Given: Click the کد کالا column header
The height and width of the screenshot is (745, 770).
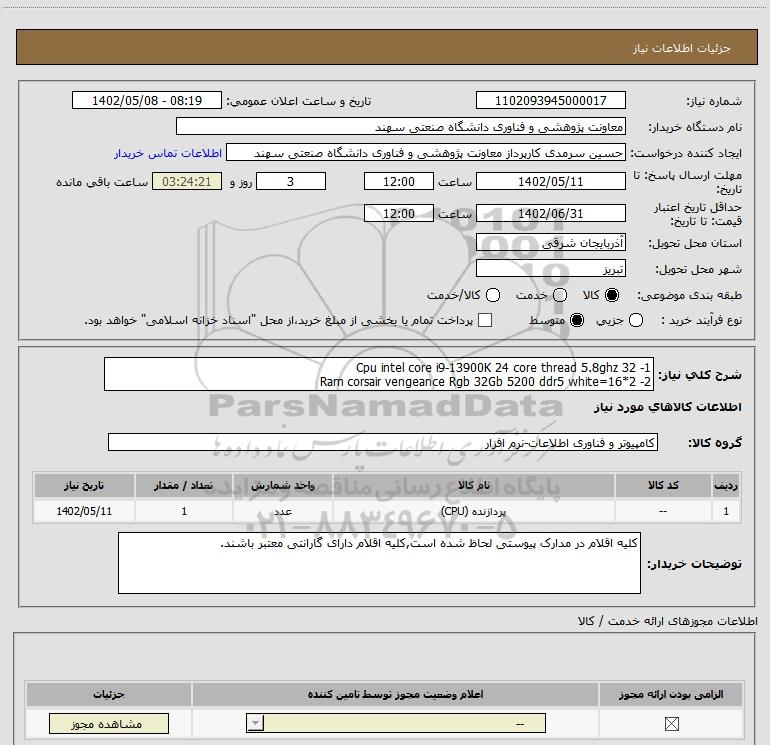Looking at the screenshot, I should click(x=663, y=485).
